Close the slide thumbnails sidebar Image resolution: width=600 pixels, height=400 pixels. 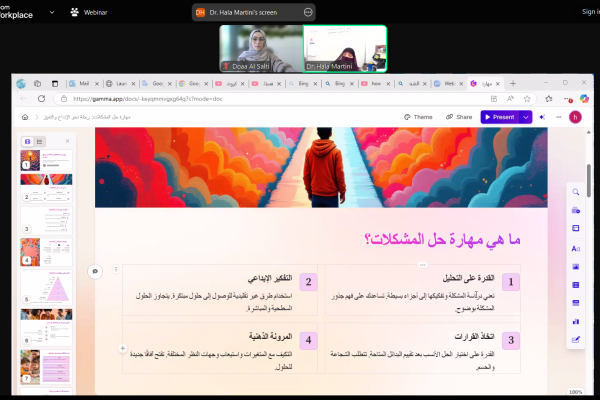click(x=68, y=142)
